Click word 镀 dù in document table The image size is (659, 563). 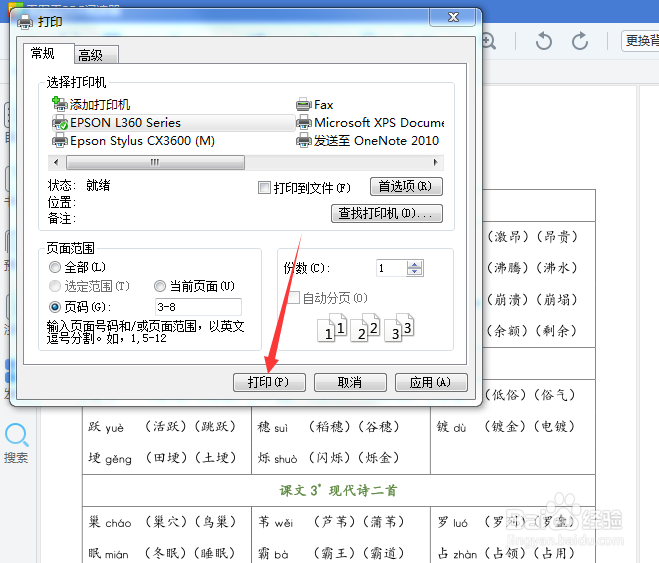451,427
